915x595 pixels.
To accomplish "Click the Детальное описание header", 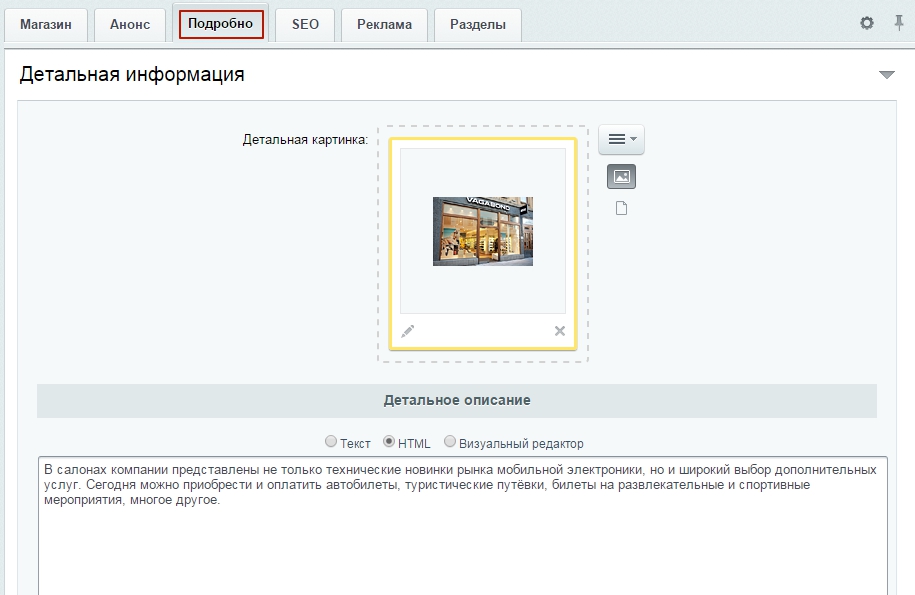I will click(x=457, y=400).
